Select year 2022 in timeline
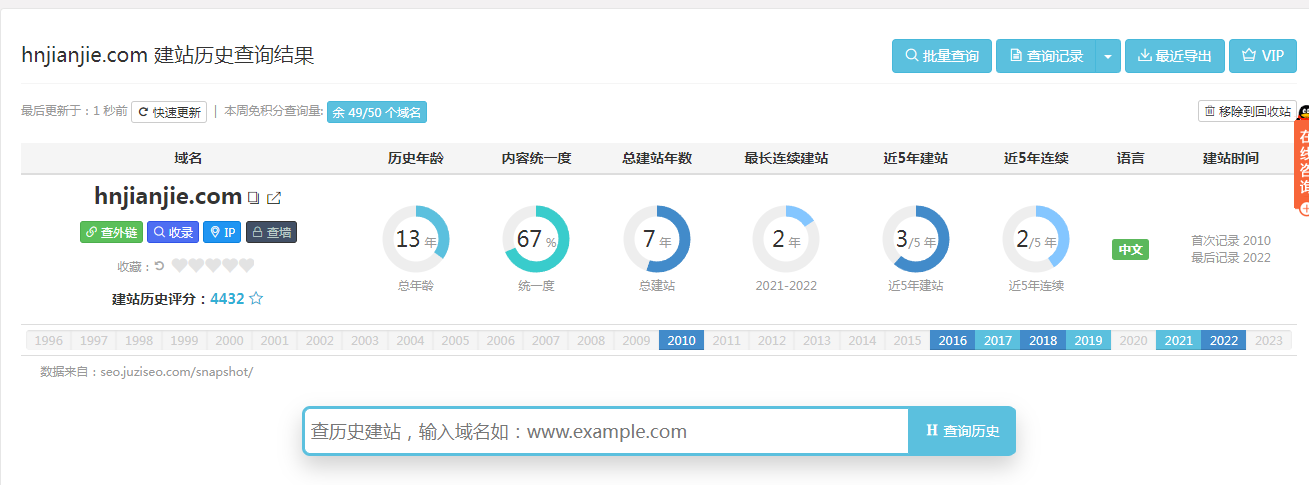The height and width of the screenshot is (485, 1309). coord(1224,340)
